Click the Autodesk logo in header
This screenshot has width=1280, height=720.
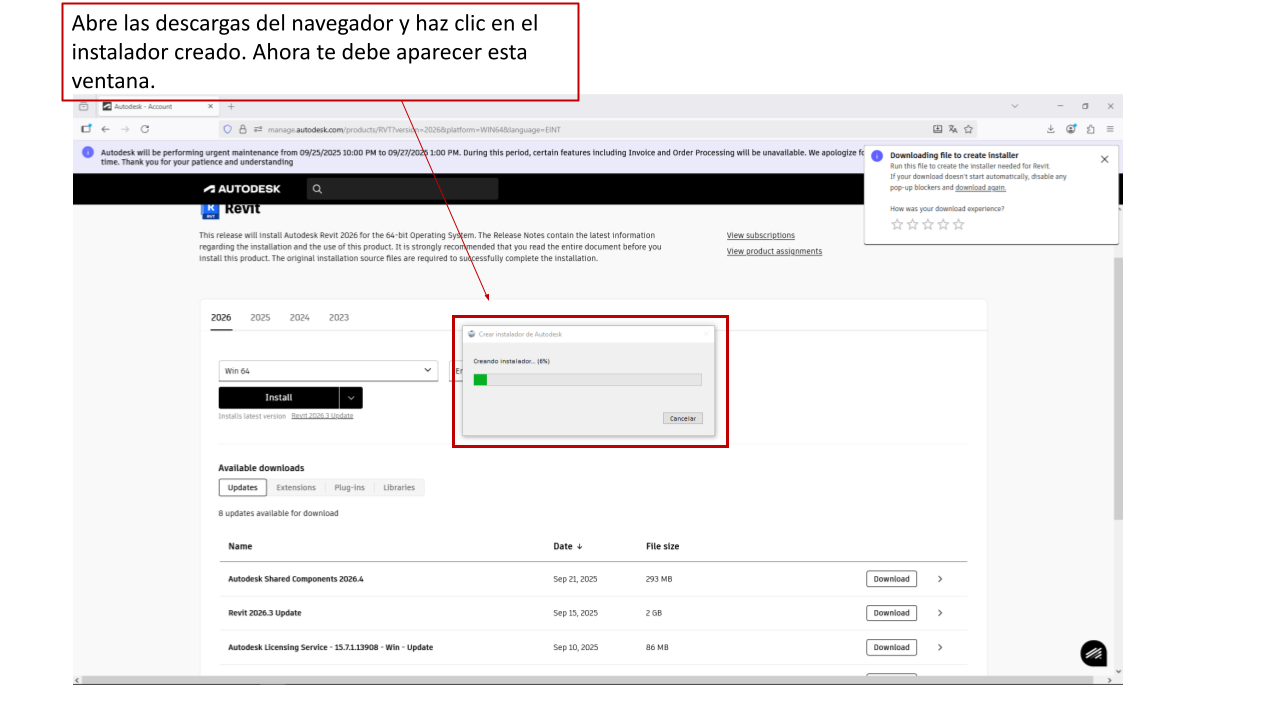(243, 188)
